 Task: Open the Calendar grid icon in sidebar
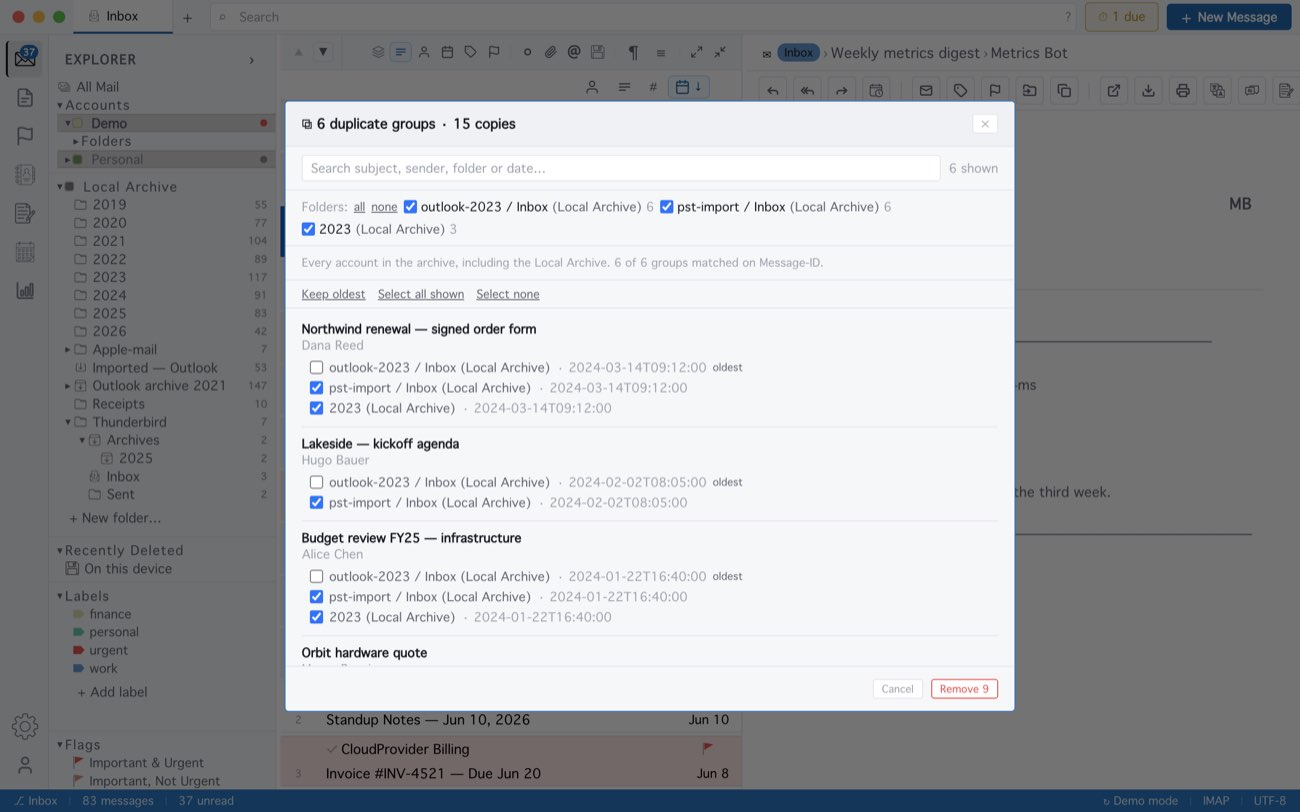click(x=25, y=252)
